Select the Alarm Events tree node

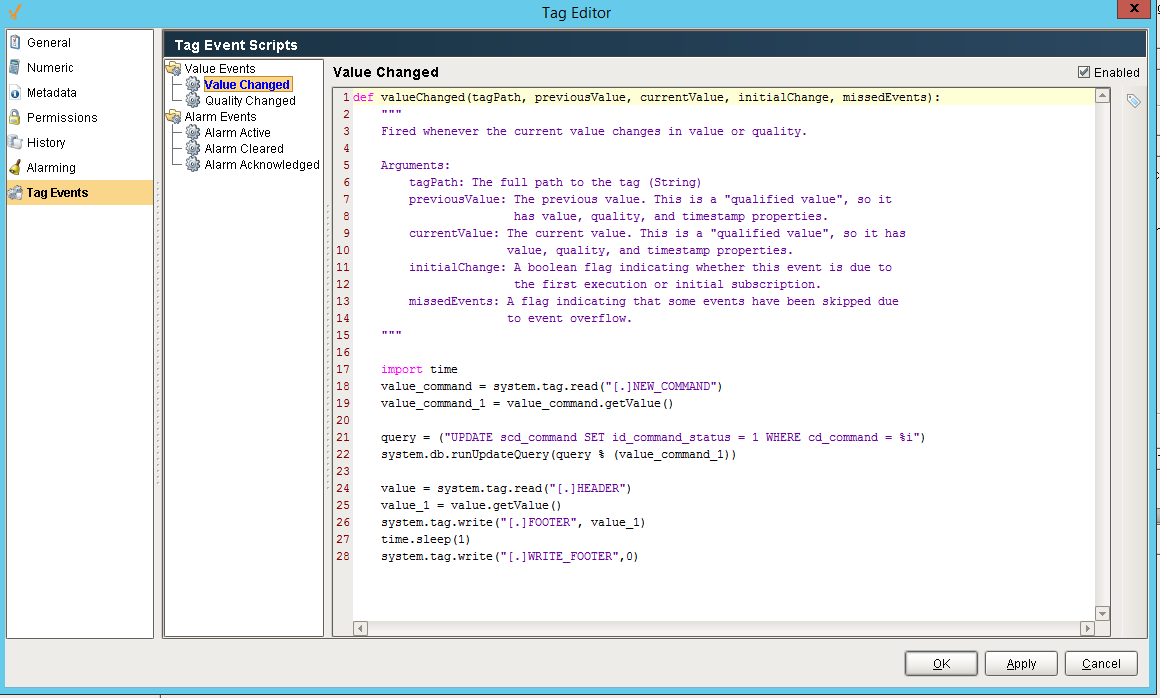coord(220,117)
